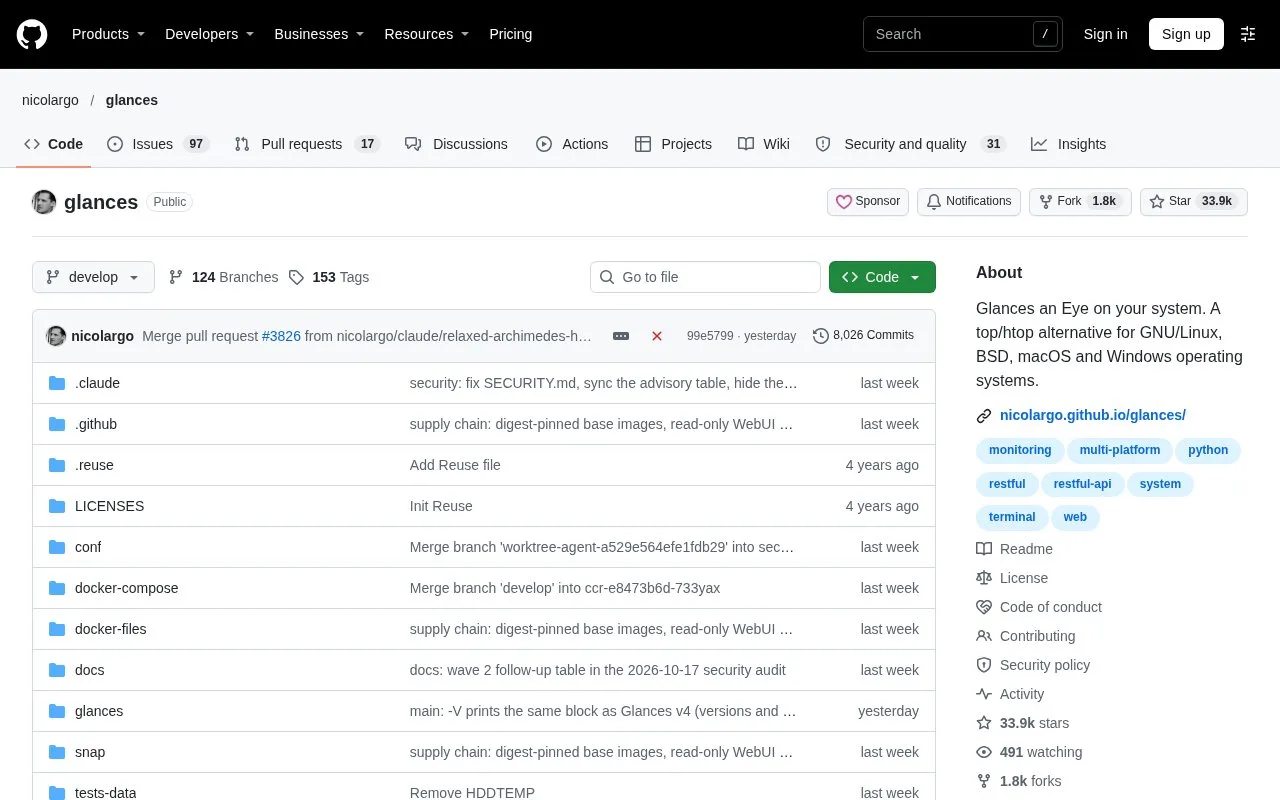Click the .github folder icon

click(57, 424)
